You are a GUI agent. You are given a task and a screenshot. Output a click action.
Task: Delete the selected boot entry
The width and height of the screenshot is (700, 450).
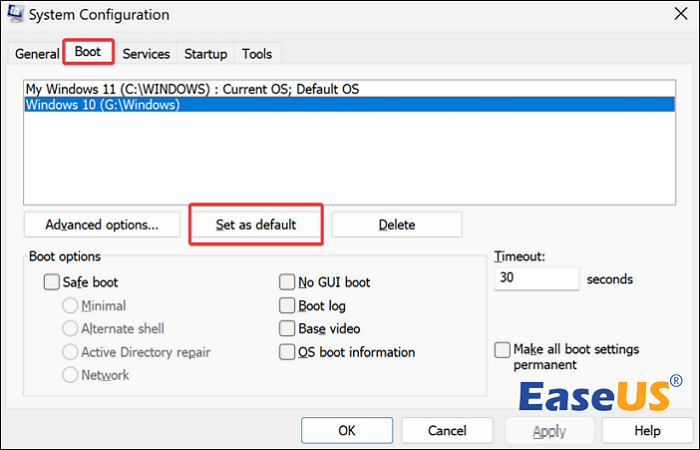(x=396, y=224)
